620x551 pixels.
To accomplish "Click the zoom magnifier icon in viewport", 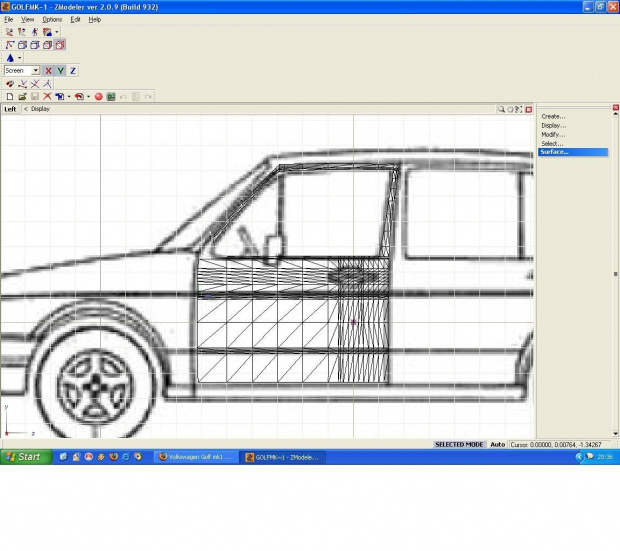I will click(502, 109).
